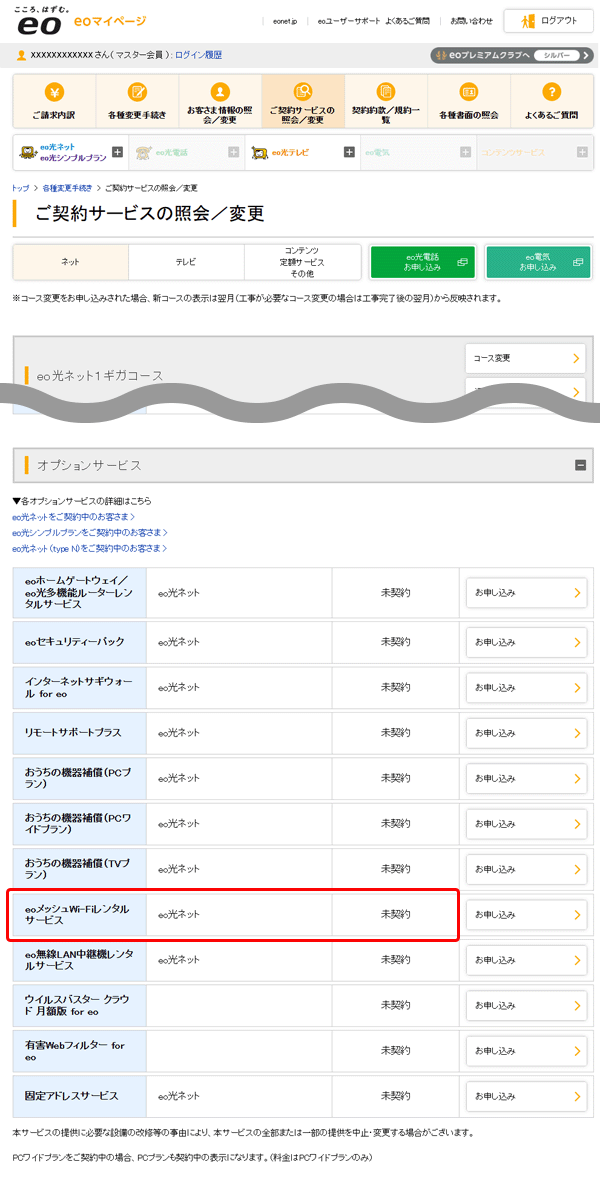The width and height of the screenshot is (600, 1178).
Task: Apply for おうちの機器補償(PCワイドプラン) お申し込み
Action: [525, 823]
